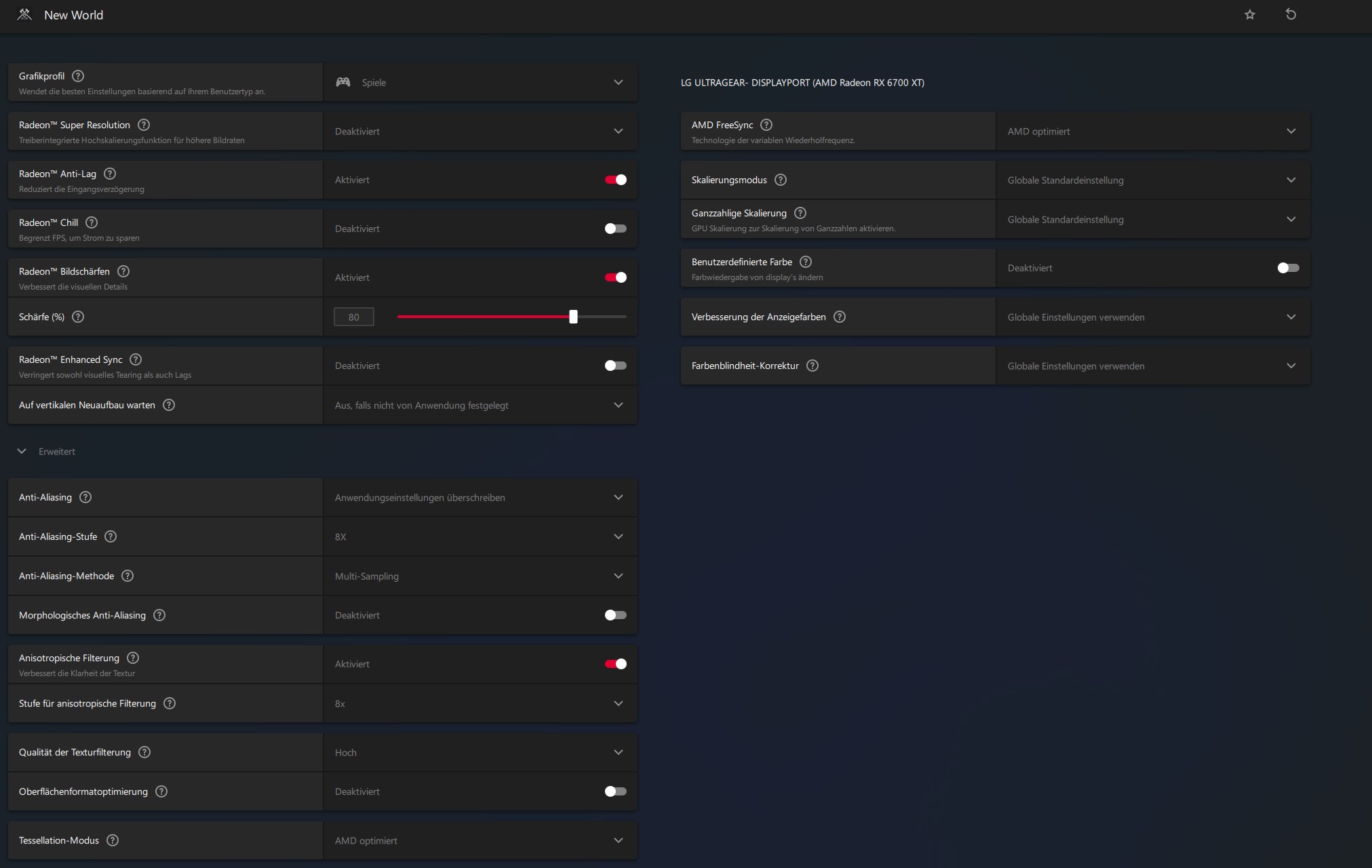Click help icon for AMD FreeSync

[x=766, y=125]
